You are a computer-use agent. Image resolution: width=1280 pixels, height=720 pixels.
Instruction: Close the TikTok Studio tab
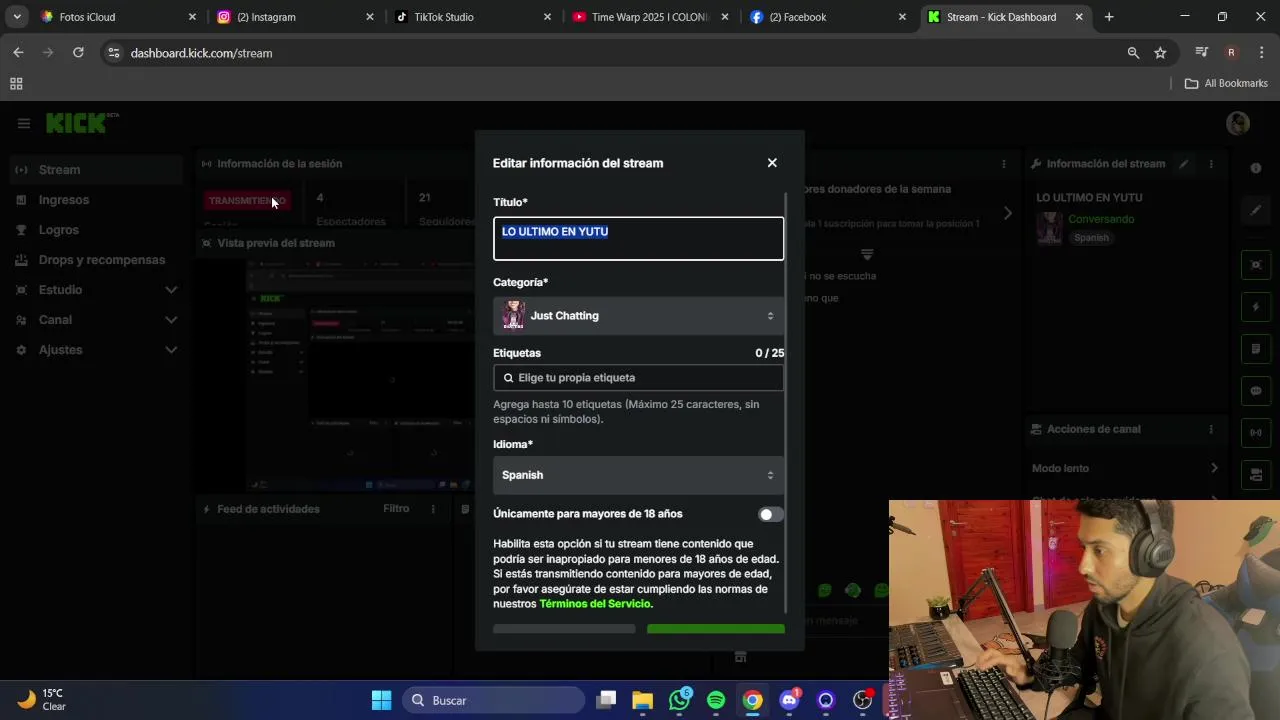pos(547,17)
